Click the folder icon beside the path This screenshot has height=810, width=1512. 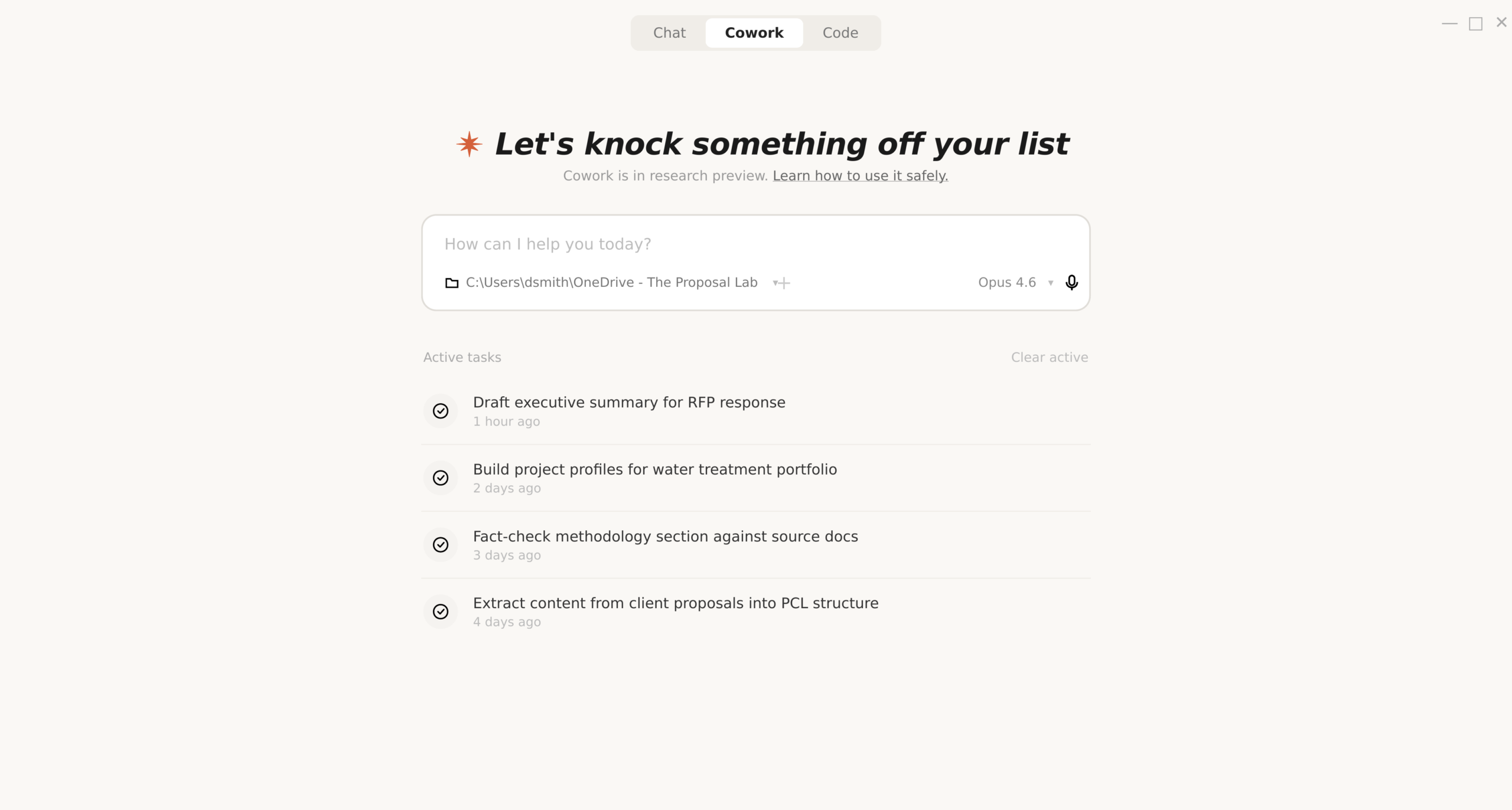coord(452,283)
